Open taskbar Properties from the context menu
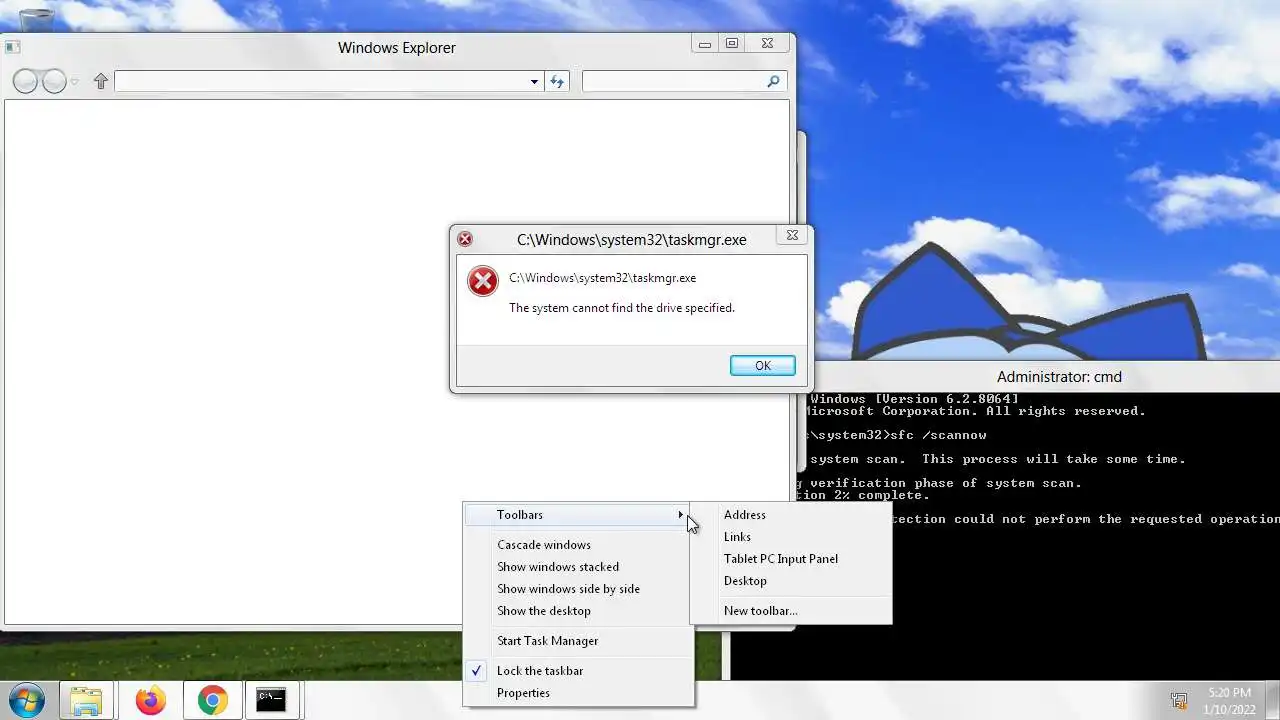This screenshot has height=720, width=1280. [x=523, y=693]
